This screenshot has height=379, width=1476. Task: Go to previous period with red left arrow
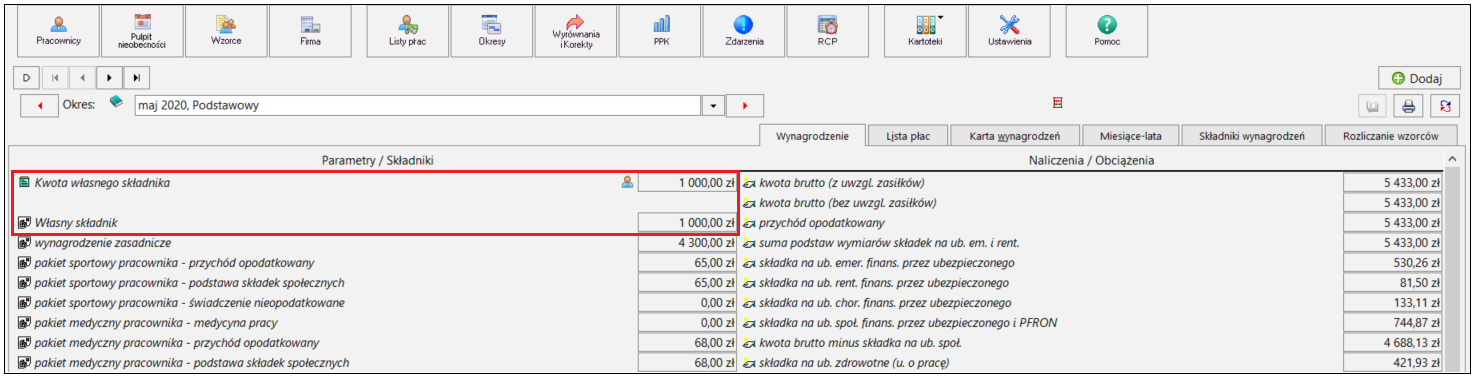pyautogui.click(x=39, y=105)
